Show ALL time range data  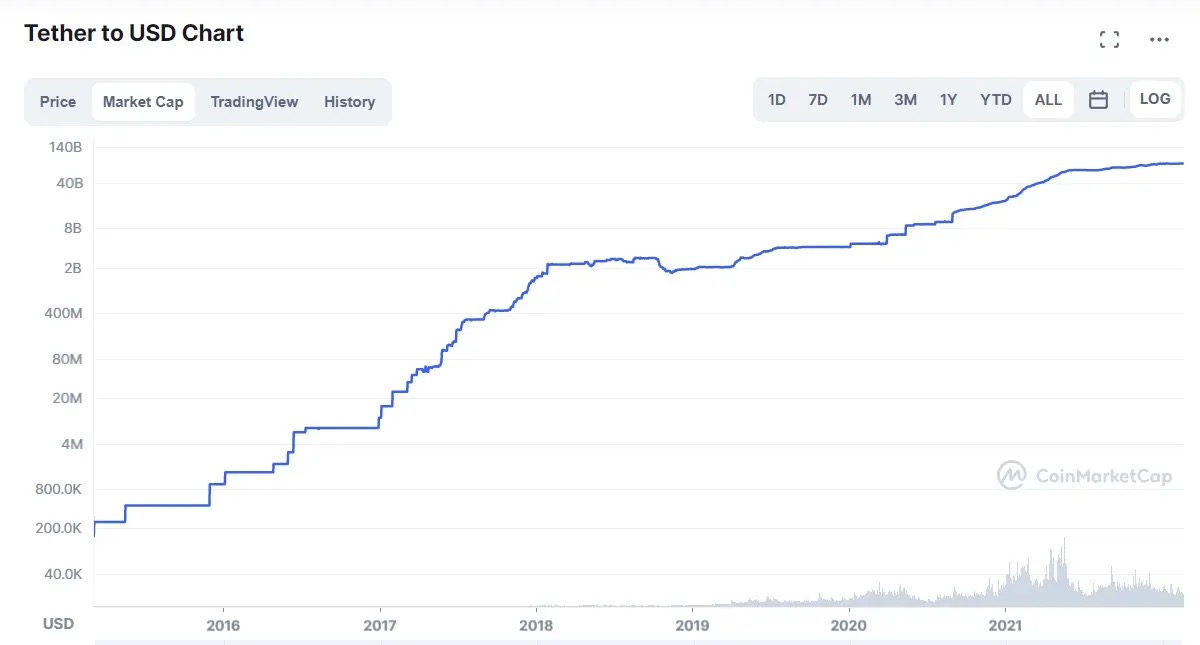[1048, 100]
